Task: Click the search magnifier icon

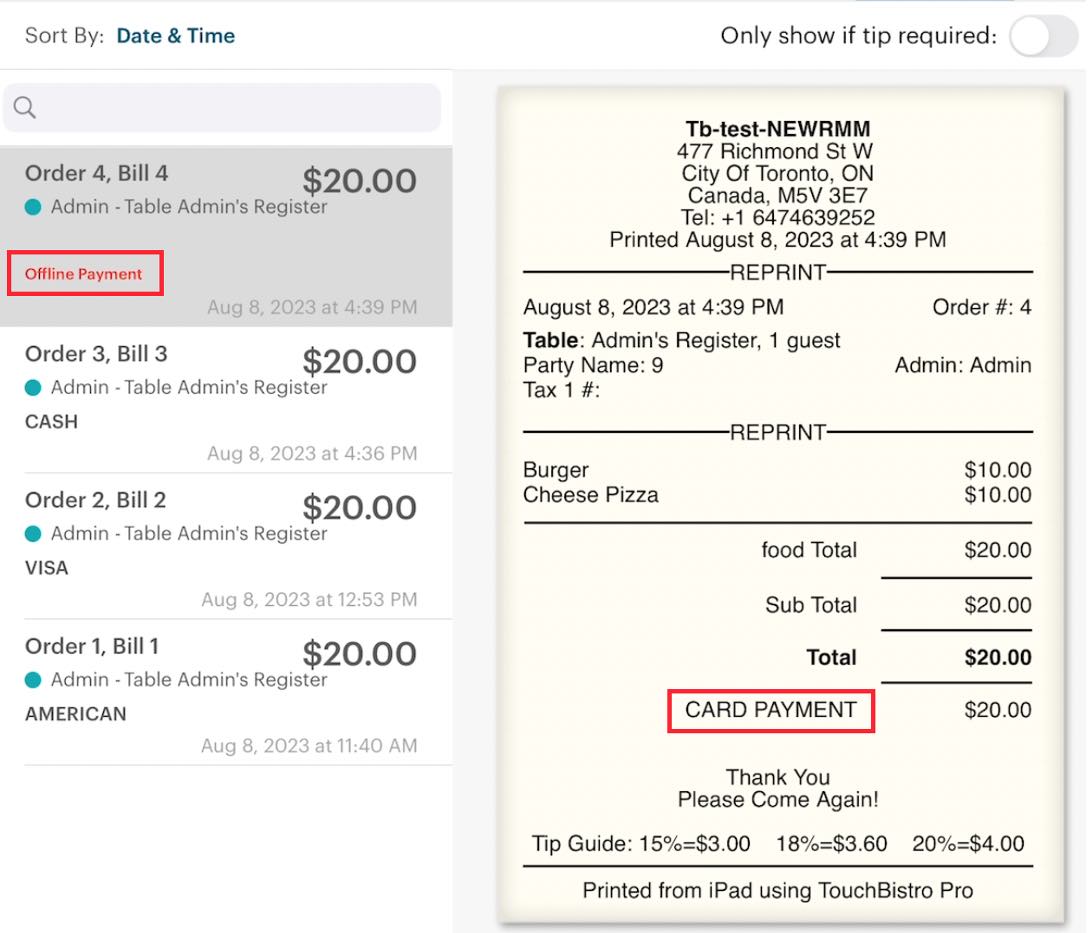Action: tap(24, 106)
